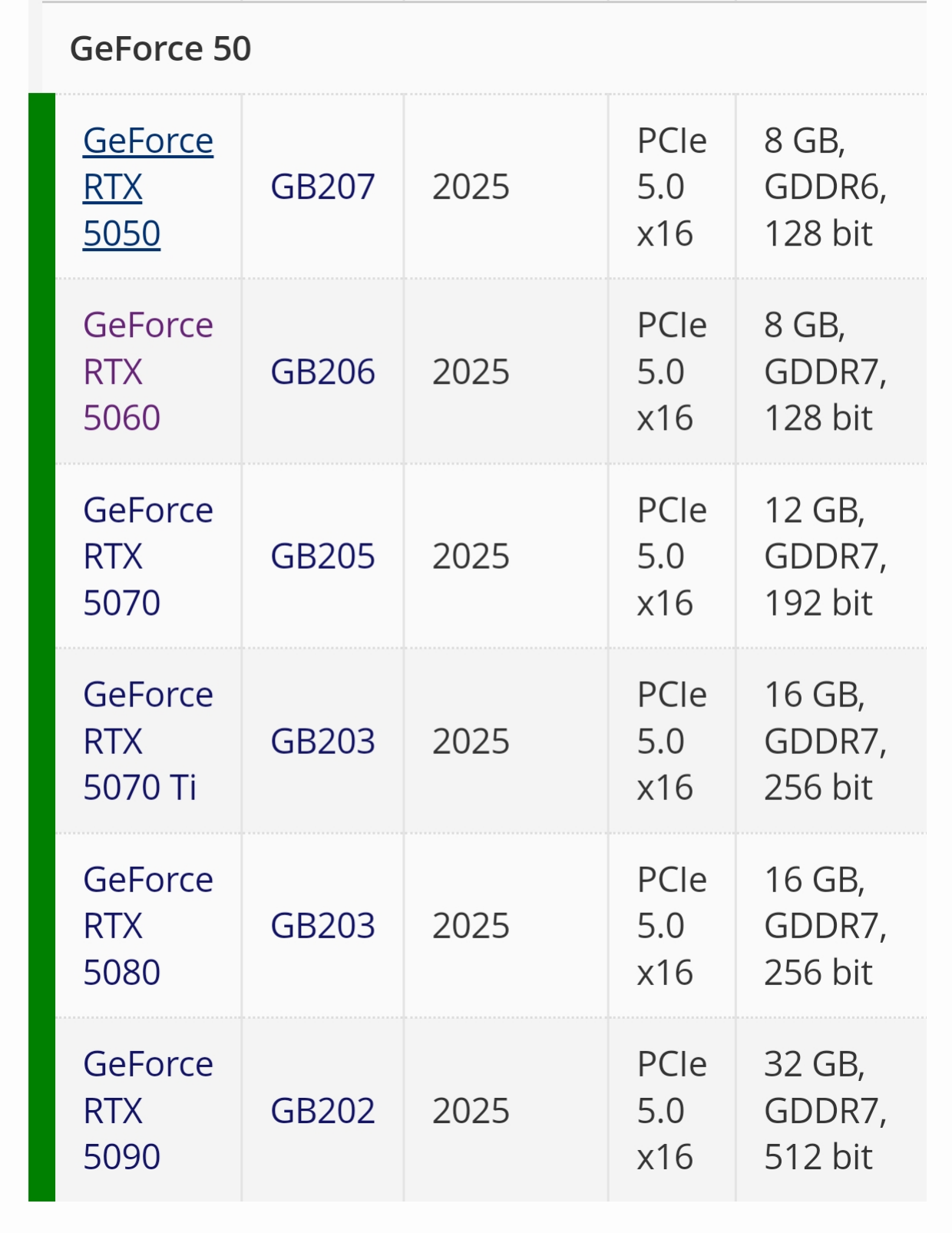Image resolution: width=952 pixels, height=1233 pixels.
Task: Click the 32 GB, GDDR7, 512 bit cell
Action: pyautogui.click(x=825, y=1111)
